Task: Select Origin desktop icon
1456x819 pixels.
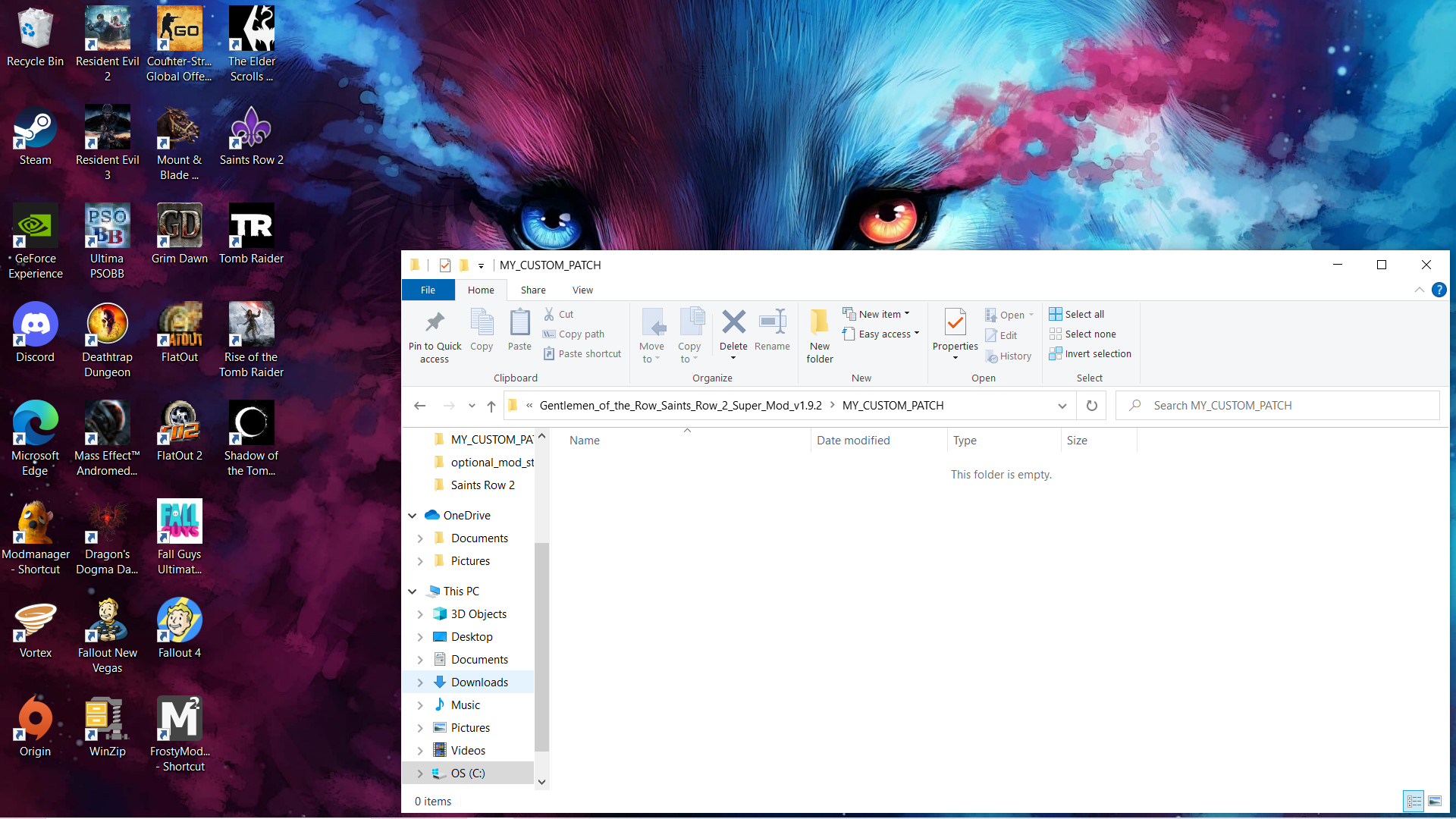Action: tap(35, 728)
